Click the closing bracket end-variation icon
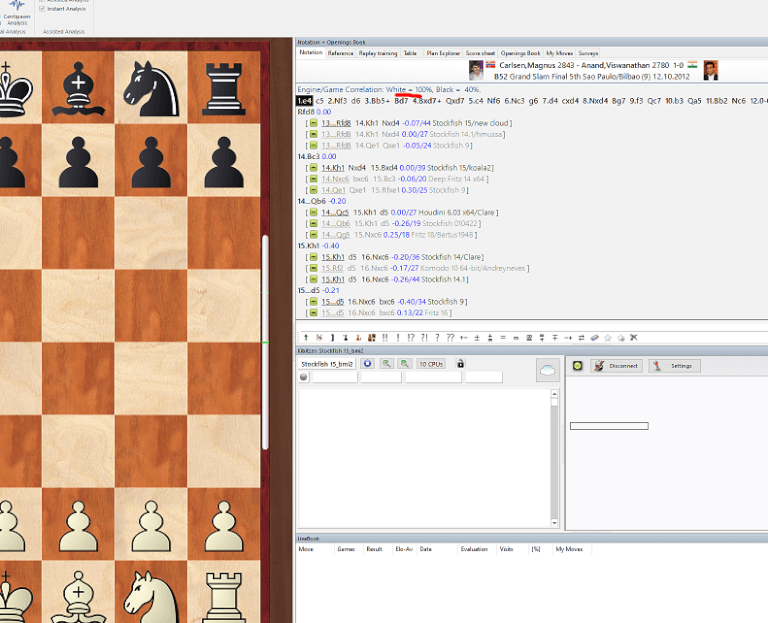This screenshot has width=768, height=623. (x=332, y=337)
